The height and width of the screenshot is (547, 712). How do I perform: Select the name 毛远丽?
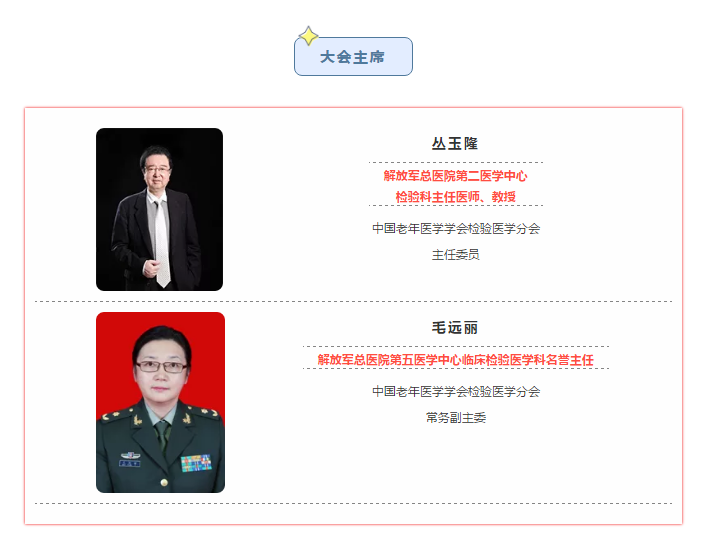[x=455, y=327]
